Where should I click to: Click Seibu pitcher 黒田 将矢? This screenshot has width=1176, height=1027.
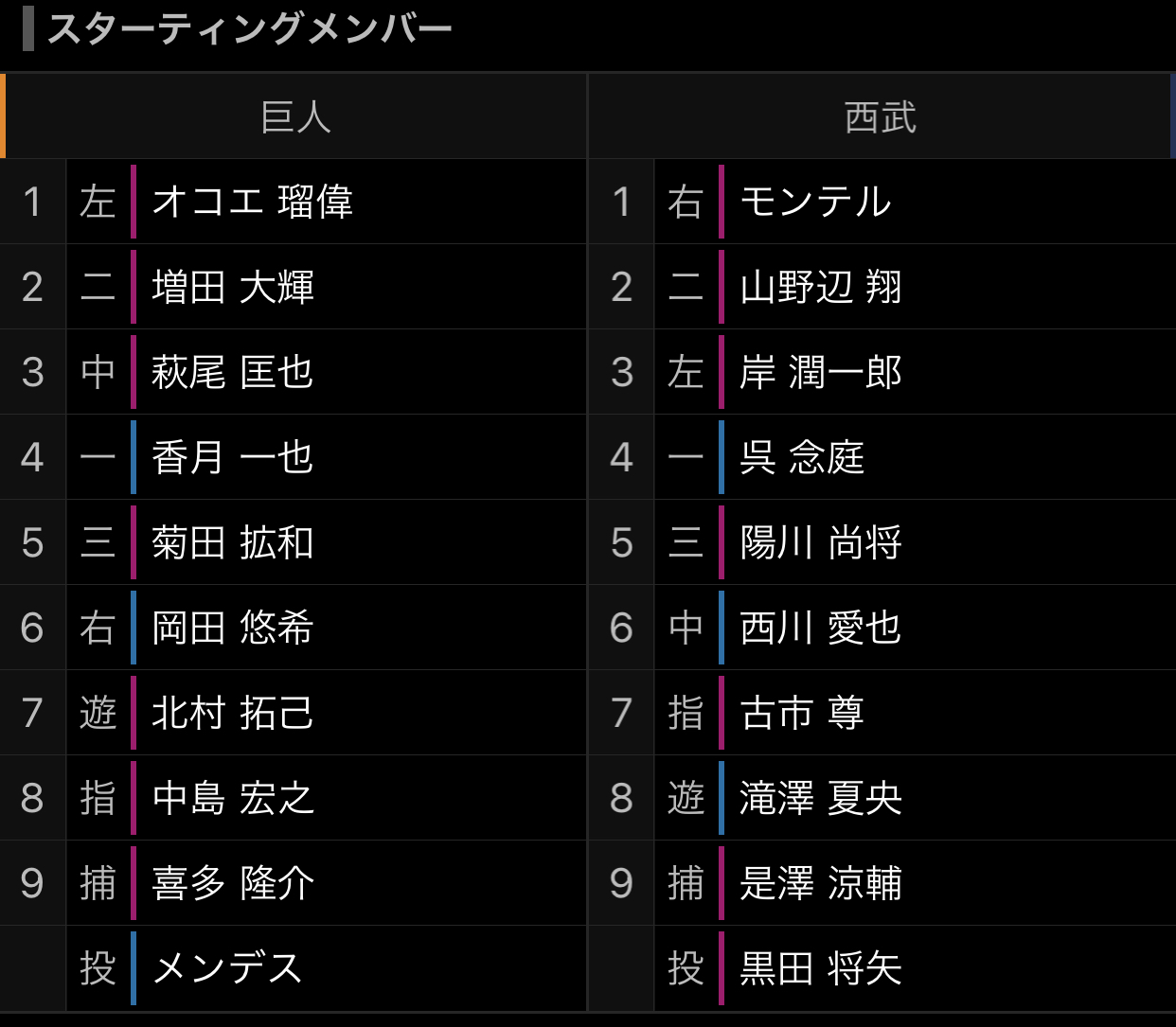(x=820, y=968)
